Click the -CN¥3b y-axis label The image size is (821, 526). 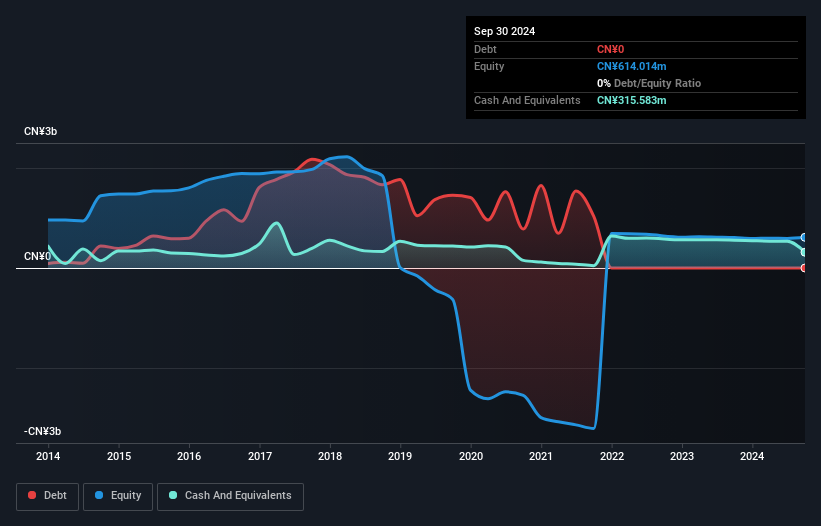42,431
